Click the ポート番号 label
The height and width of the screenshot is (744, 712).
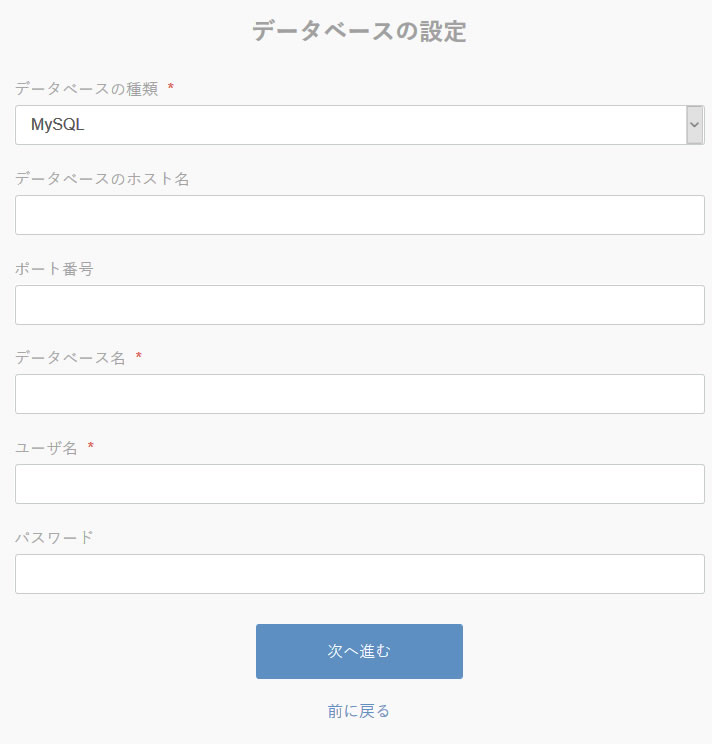tap(54, 269)
